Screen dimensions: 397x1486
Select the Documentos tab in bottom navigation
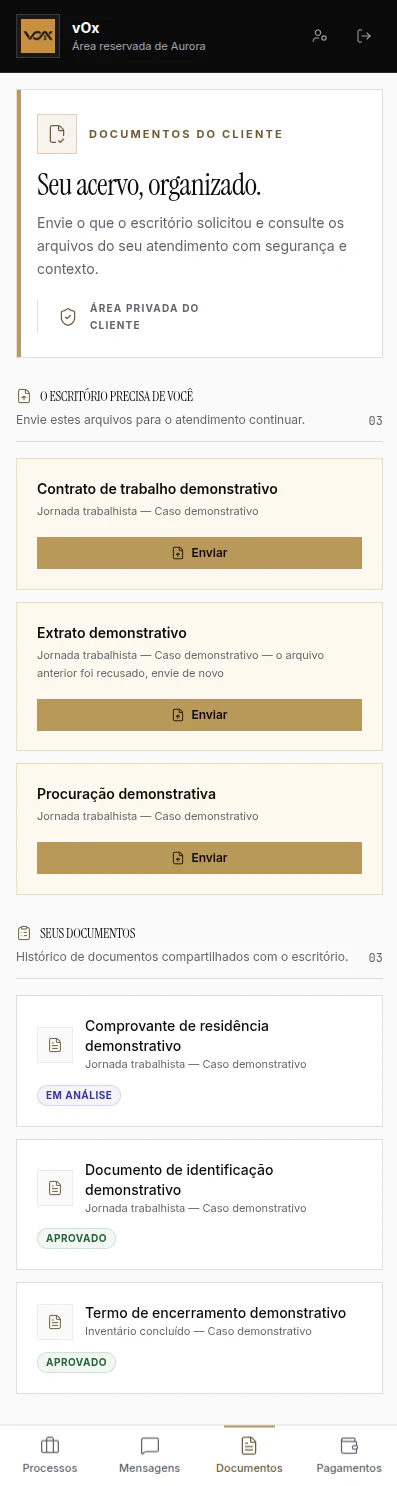249,1456
